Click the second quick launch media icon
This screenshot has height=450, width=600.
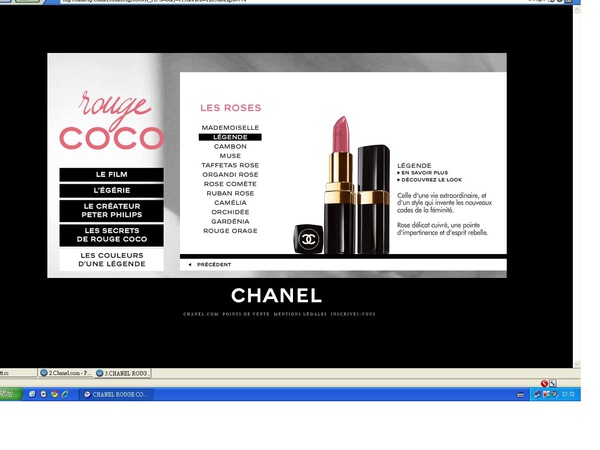click(x=43, y=394)
